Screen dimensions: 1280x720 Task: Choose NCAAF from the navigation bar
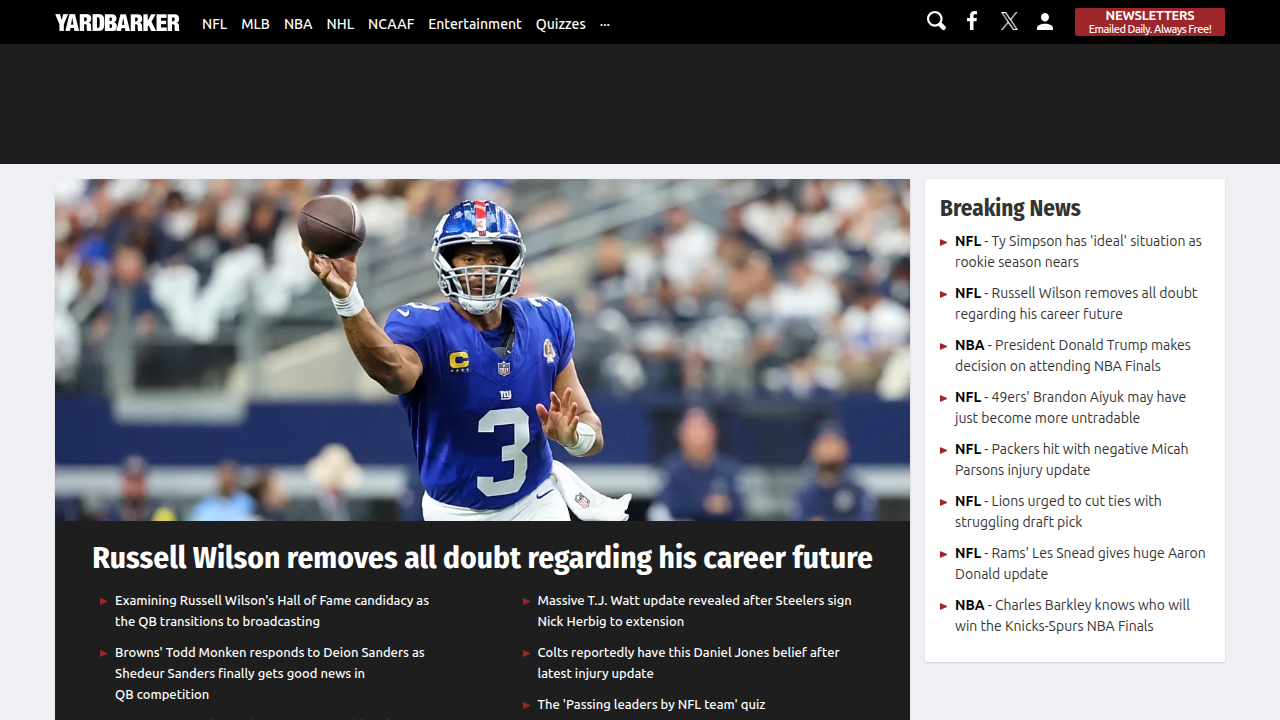[391, 24]
